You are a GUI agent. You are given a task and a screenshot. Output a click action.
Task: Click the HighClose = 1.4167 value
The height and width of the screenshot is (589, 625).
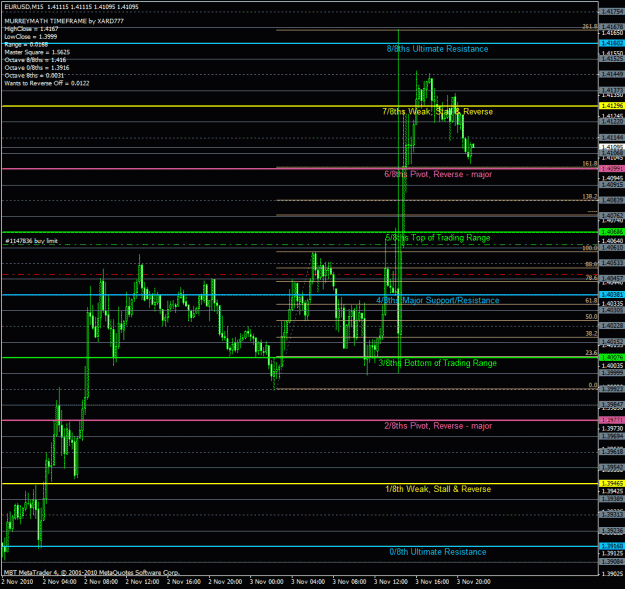[31, 29]
